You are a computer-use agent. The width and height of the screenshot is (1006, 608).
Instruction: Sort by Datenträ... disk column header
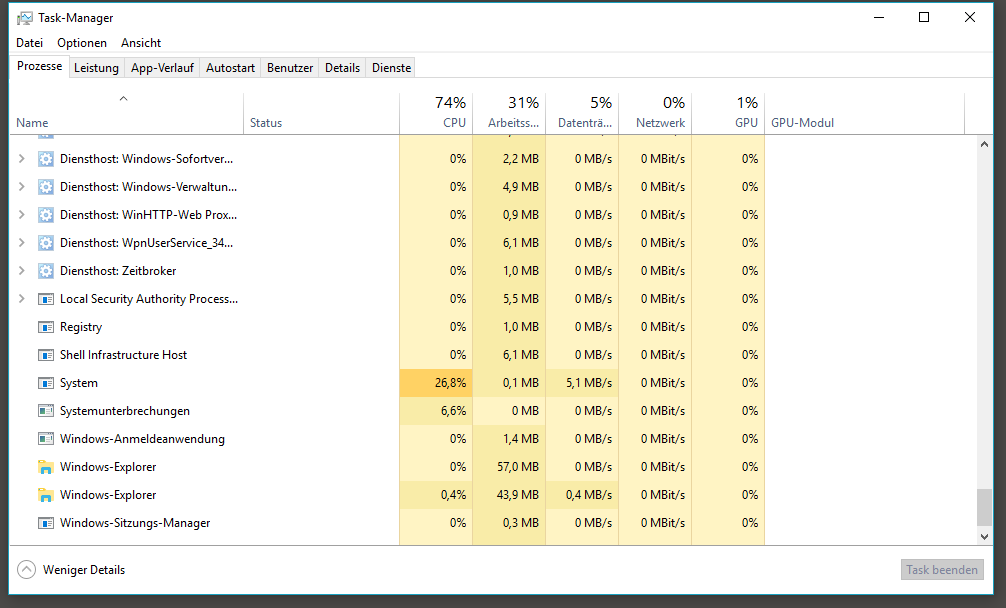pyautogui.click(x=583, y=114)
